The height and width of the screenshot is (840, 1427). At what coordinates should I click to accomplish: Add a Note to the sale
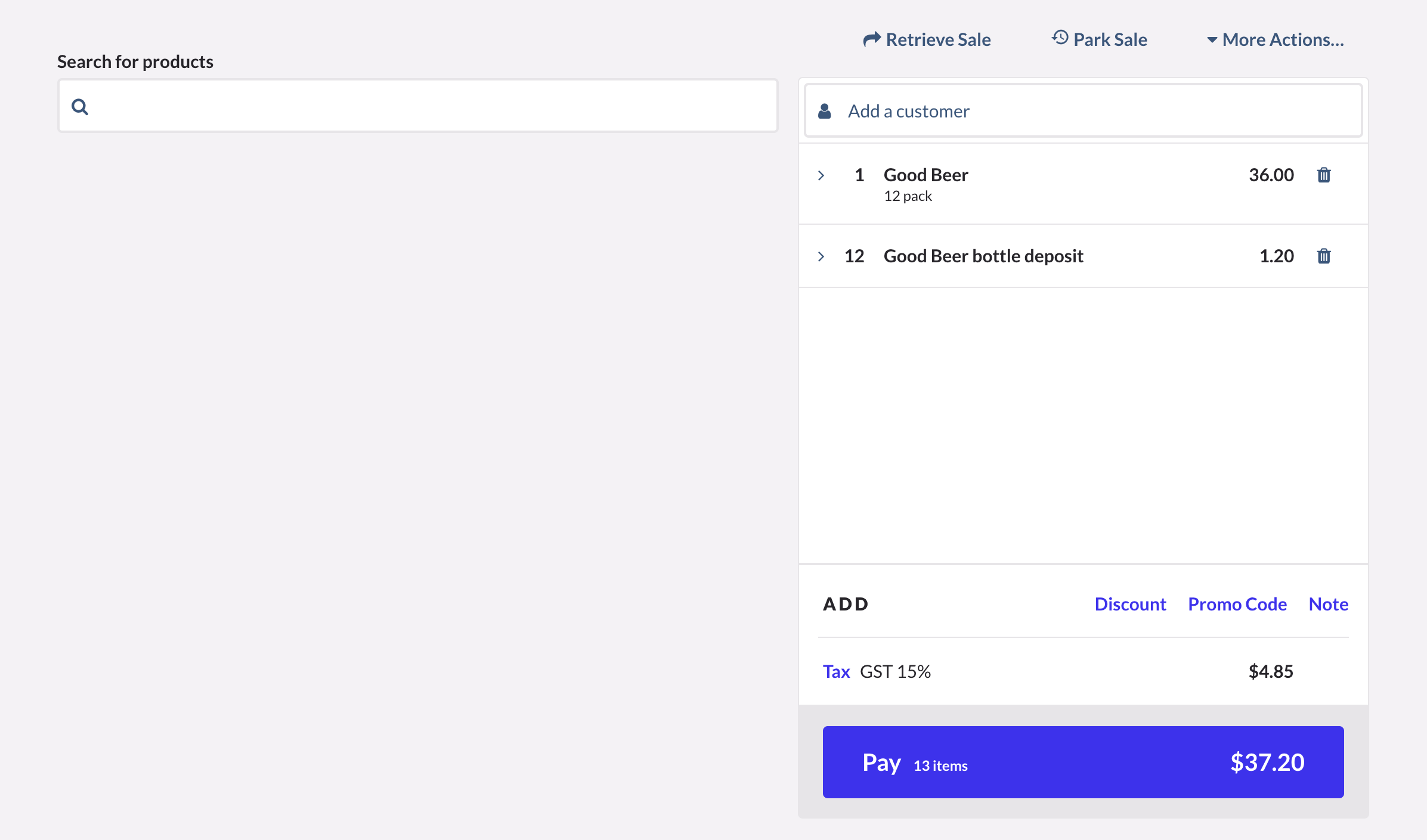(1328, 604)
